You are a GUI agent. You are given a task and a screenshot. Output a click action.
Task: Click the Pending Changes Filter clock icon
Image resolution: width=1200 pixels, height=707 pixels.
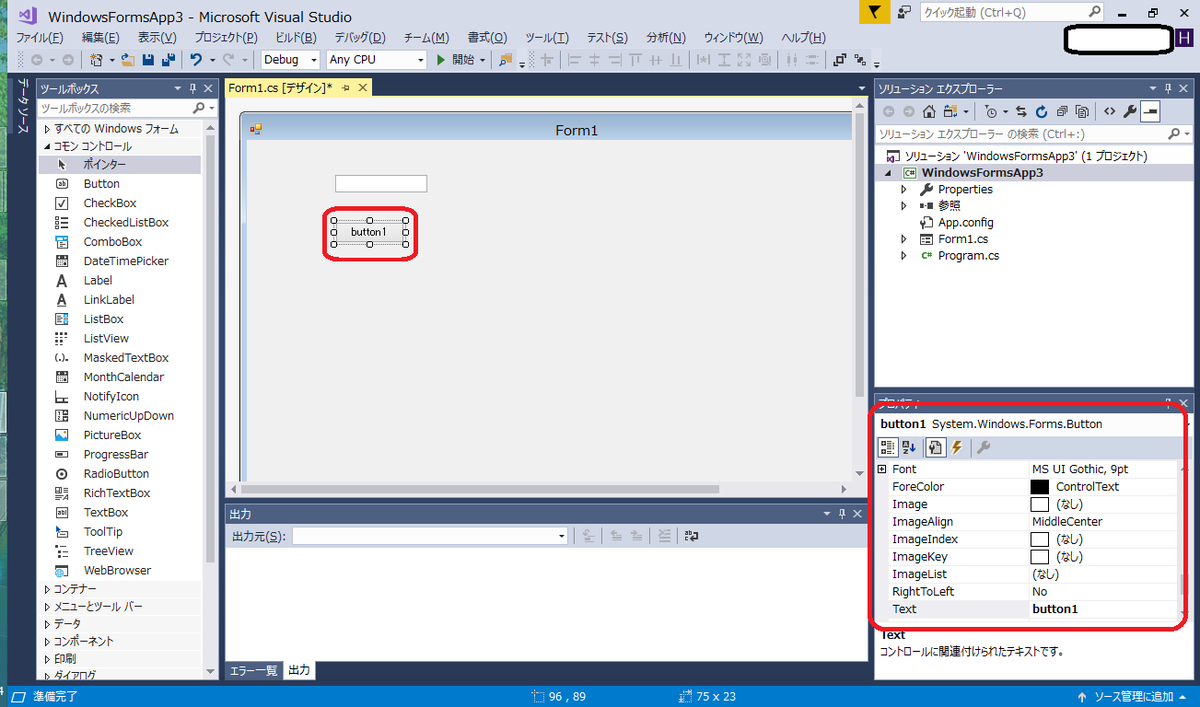point(991,111)
